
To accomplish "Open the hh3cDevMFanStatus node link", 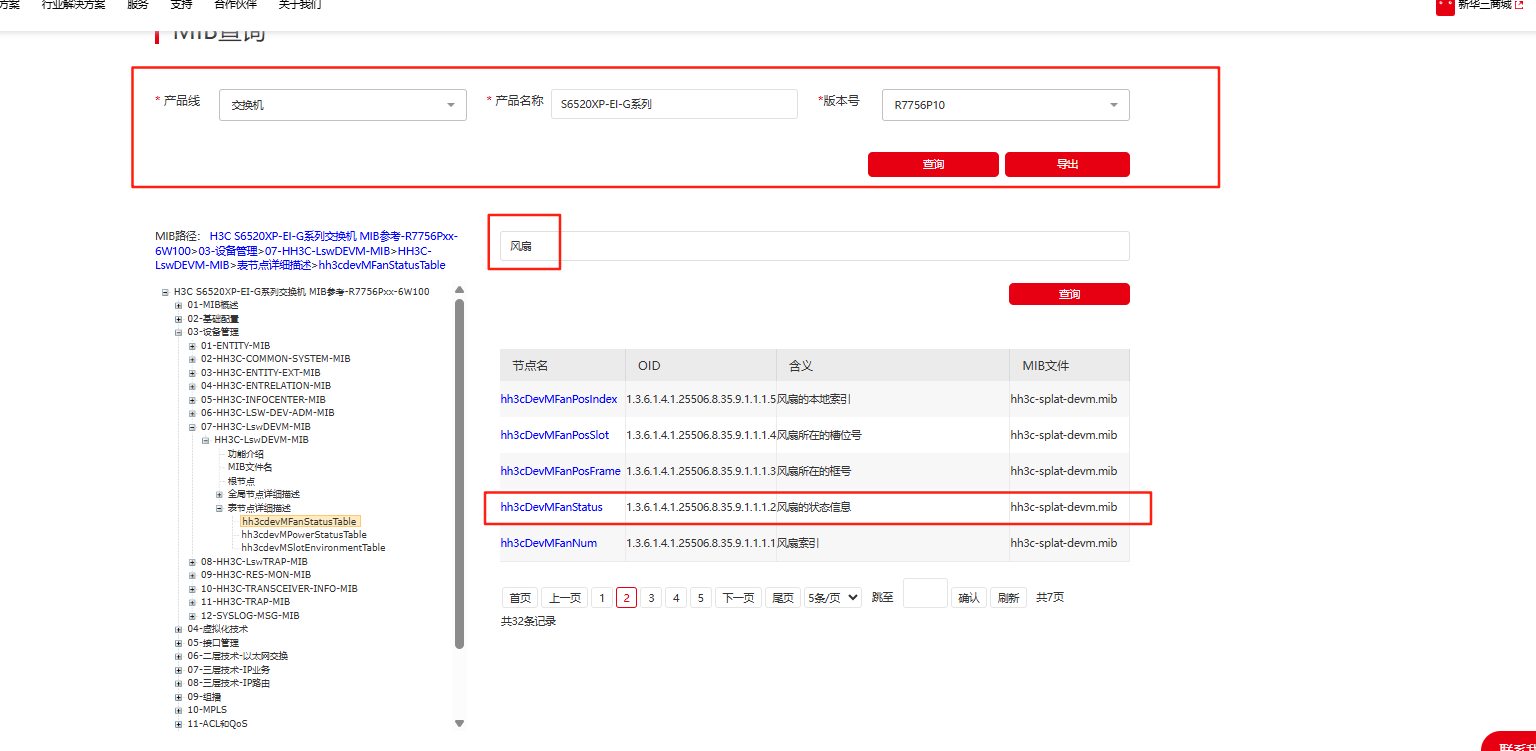I will [551, 507].
